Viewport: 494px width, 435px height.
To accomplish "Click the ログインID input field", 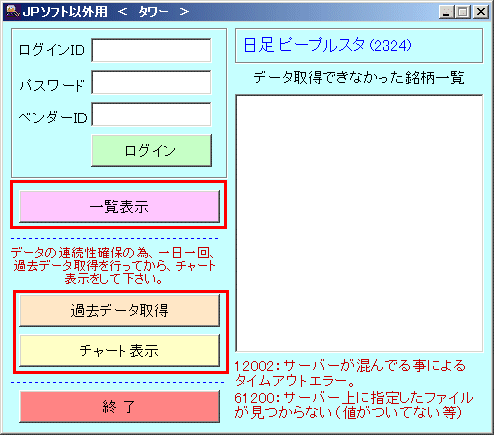I will [151, 50].
